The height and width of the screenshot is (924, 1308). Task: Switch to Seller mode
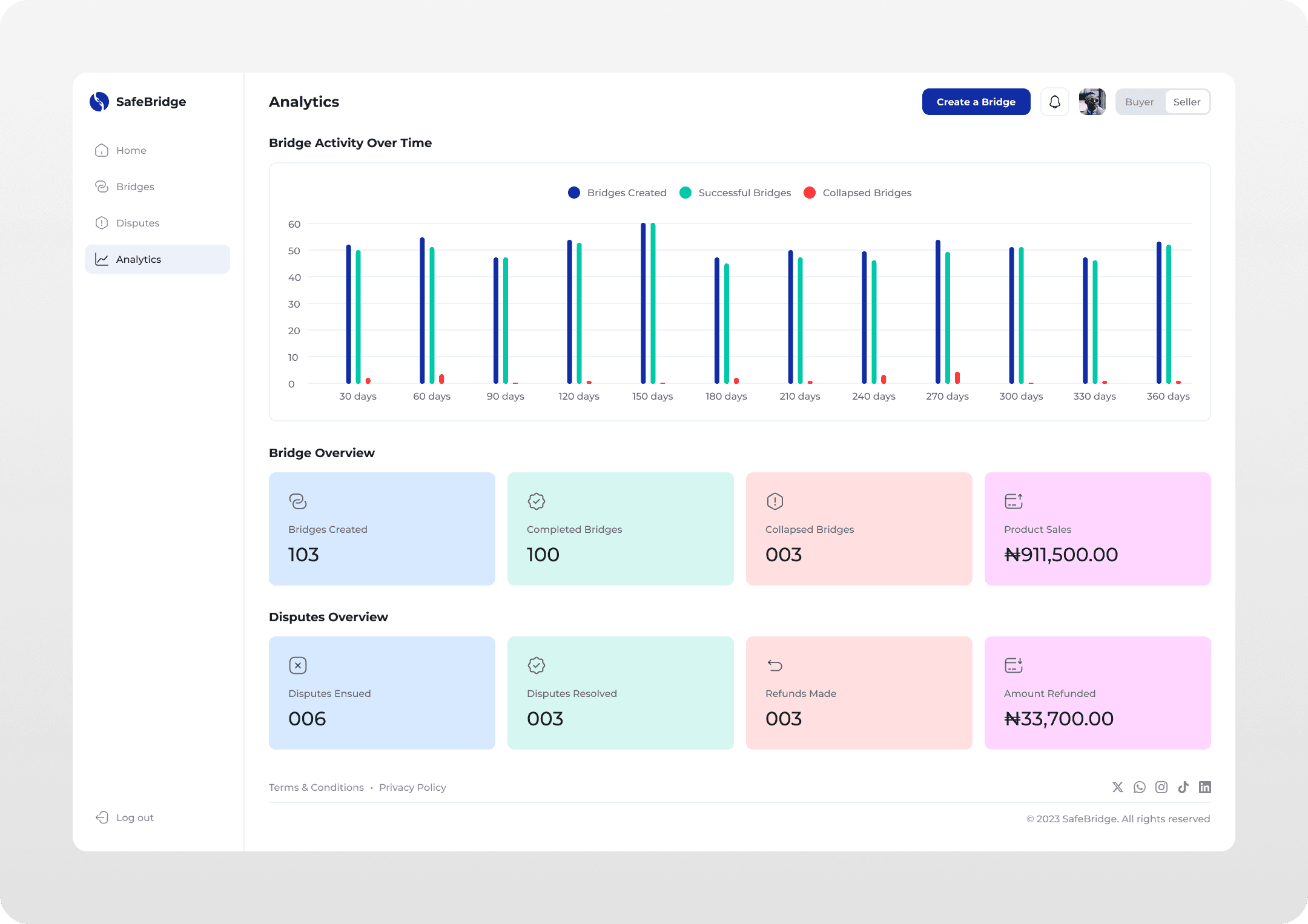1186,102
